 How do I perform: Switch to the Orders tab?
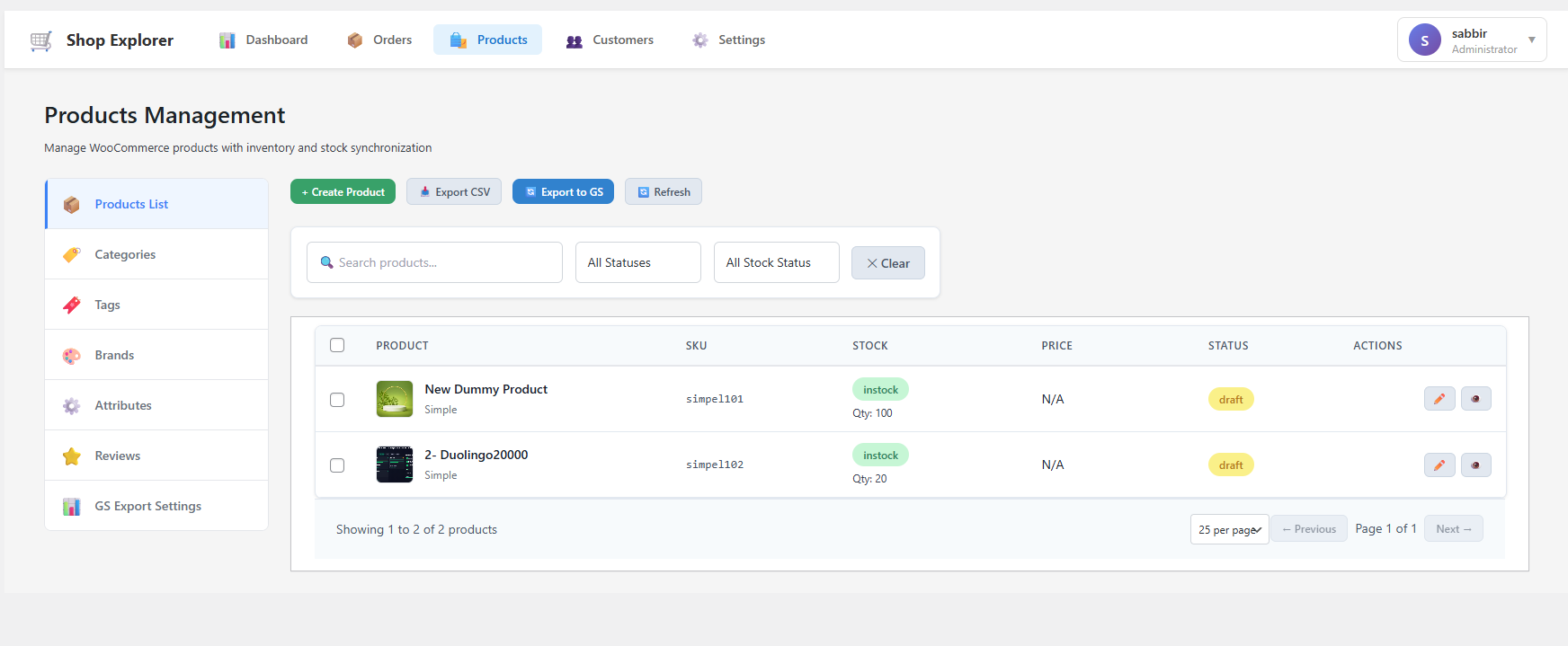tap(380, 40)
